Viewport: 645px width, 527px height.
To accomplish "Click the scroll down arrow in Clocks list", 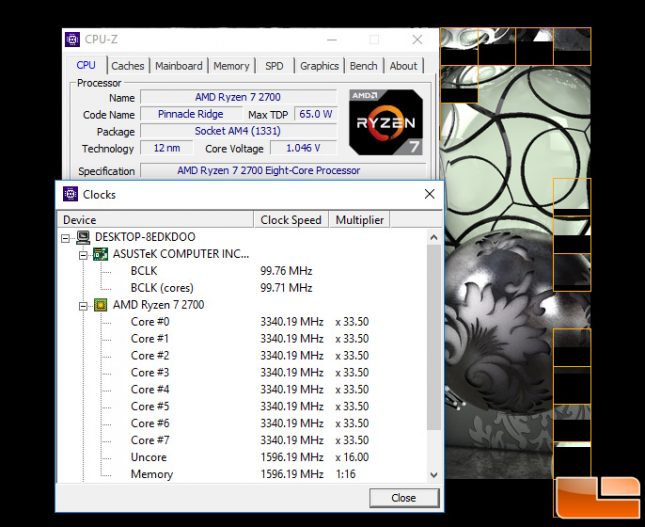I will [434, 474].
